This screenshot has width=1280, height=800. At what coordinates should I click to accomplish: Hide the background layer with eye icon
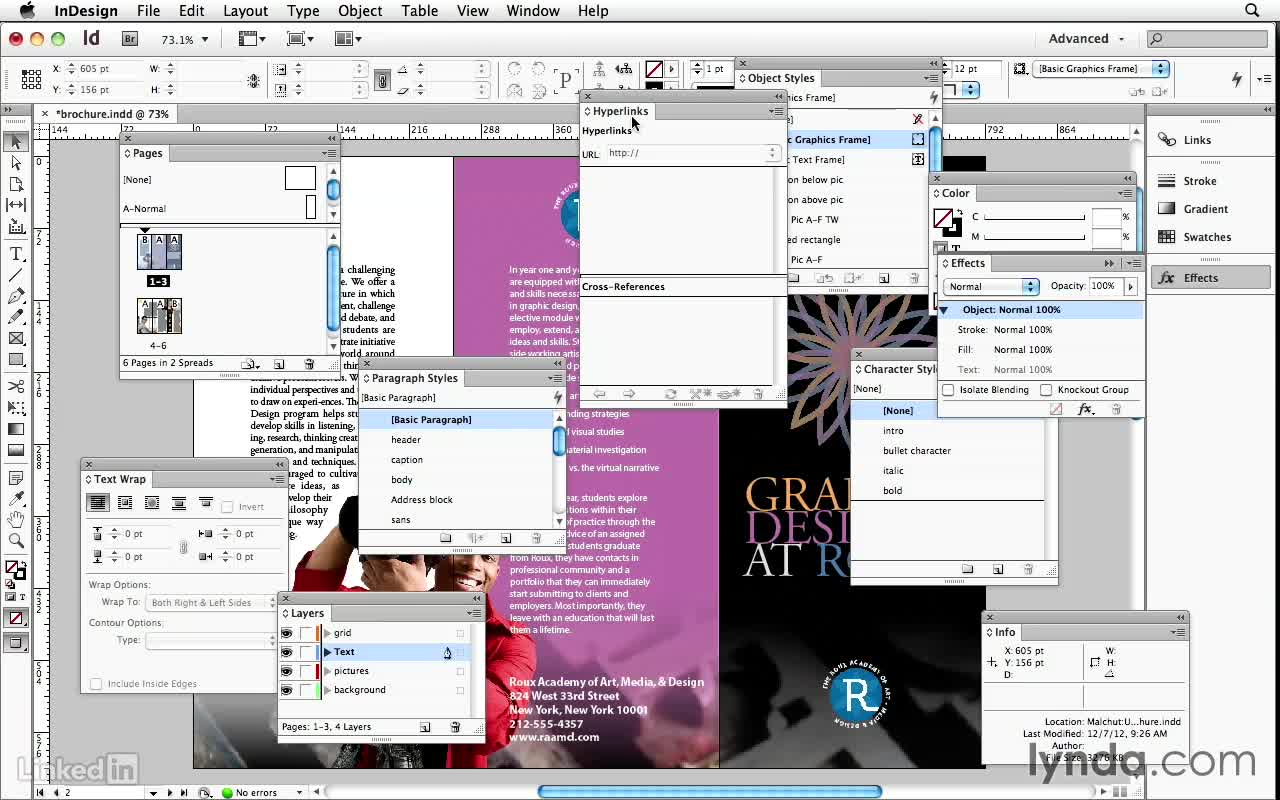click(287, 690)
